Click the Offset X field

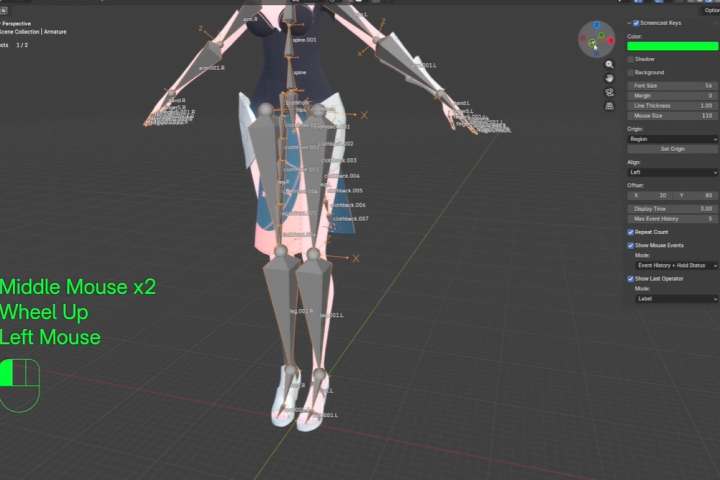tap(649, 196)
